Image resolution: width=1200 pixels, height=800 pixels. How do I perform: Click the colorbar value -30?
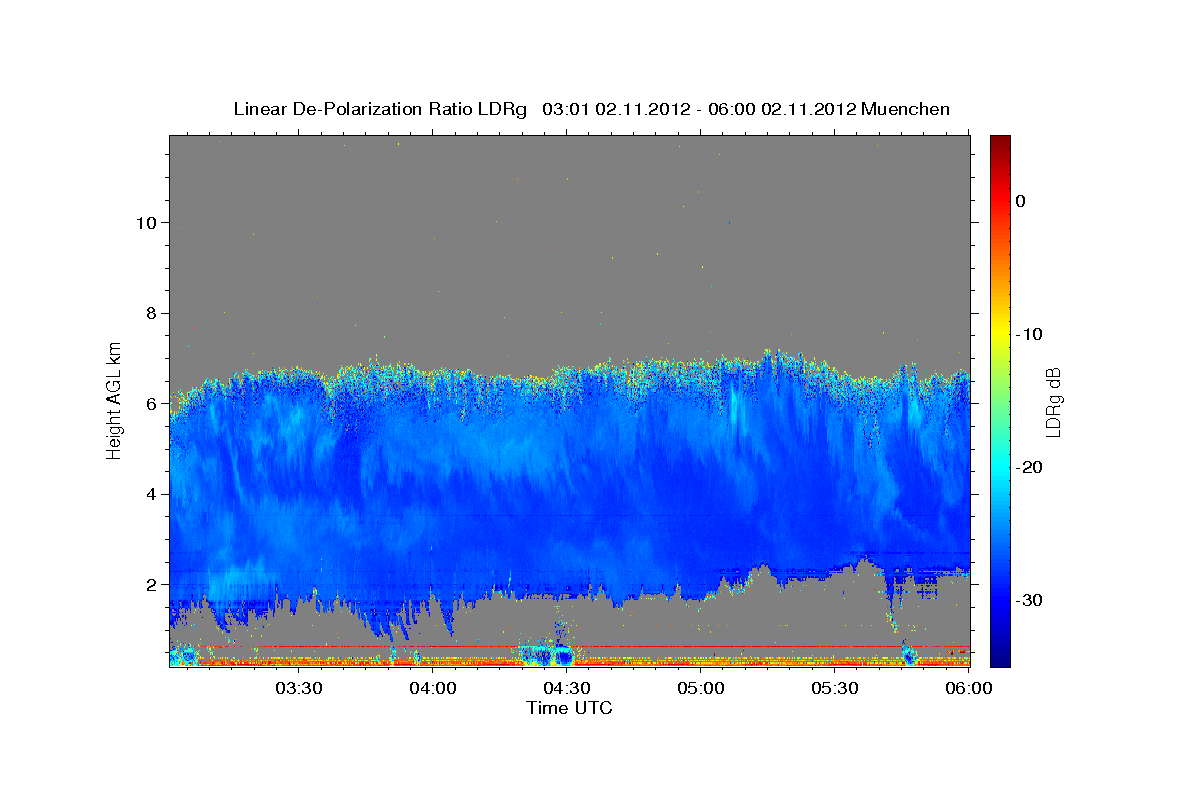pyautogui.click(x=1030, y=600)
